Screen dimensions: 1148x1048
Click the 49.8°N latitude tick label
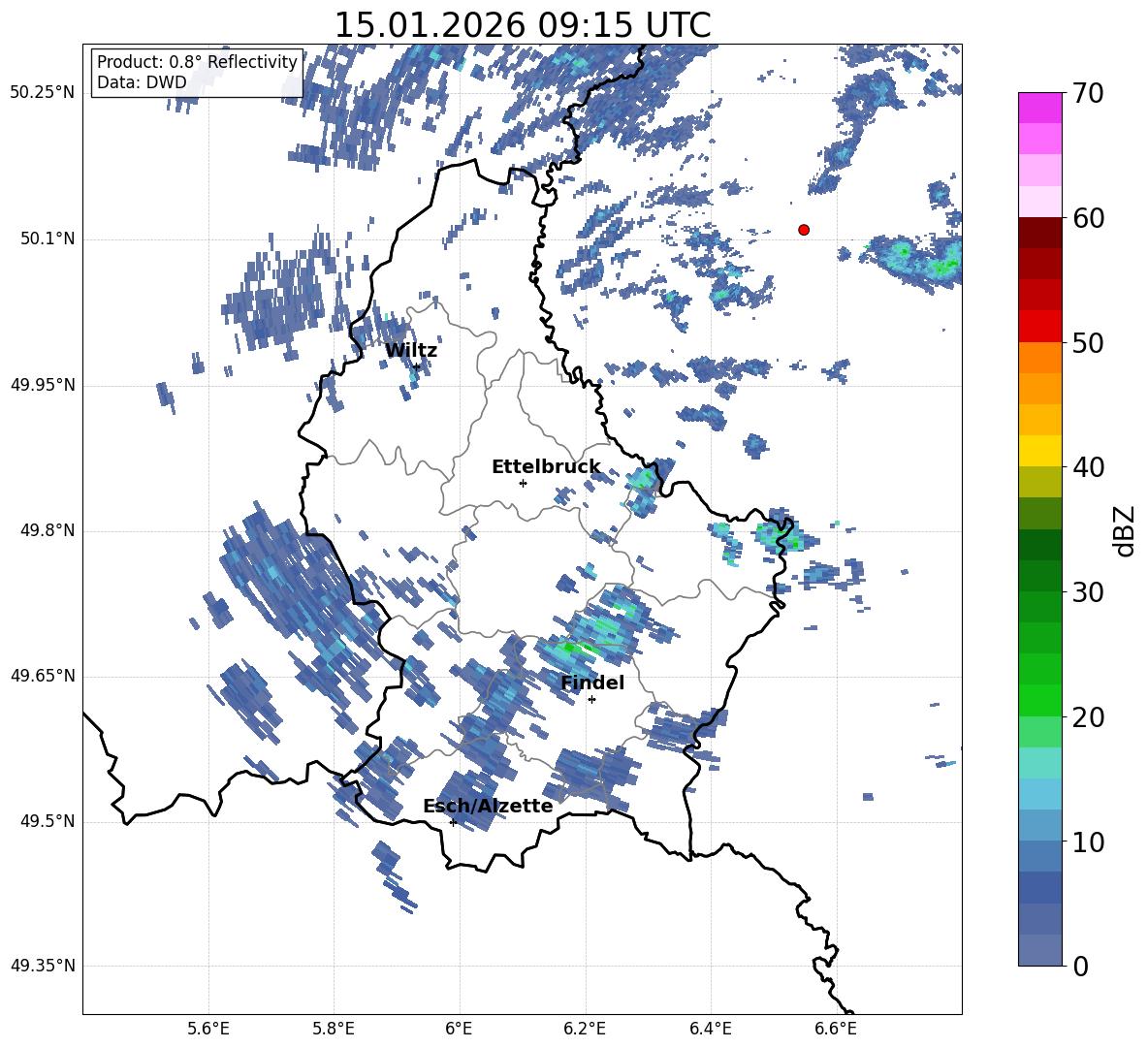pyautogui.click(x=48, y=530)
